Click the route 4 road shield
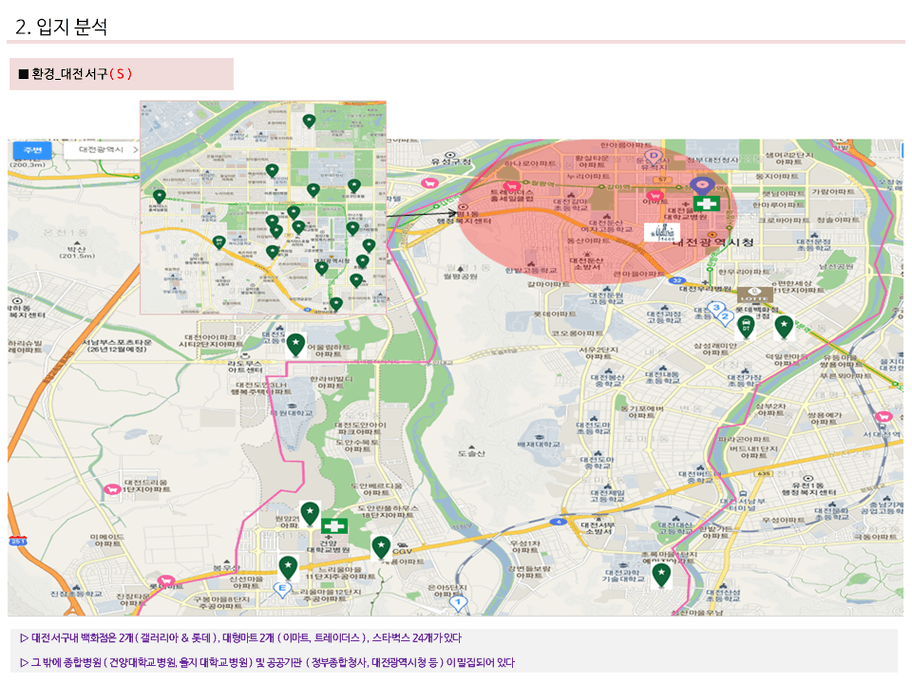 tap(558, 522)
